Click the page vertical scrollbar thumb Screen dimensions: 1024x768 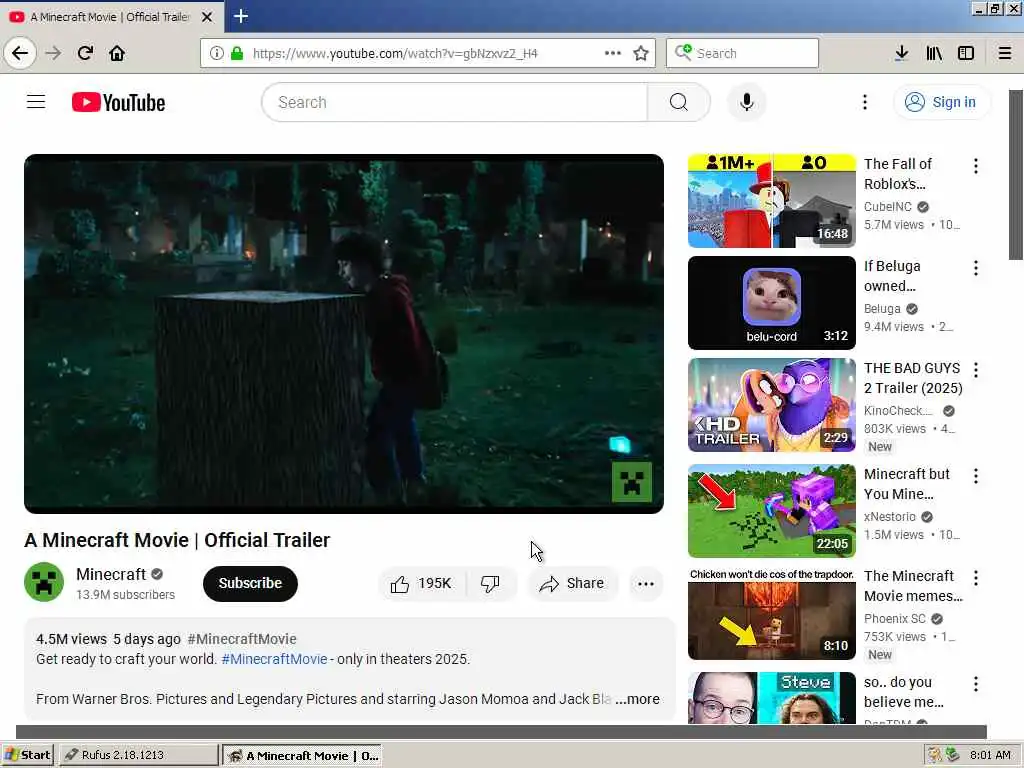tap(1016, 175)
